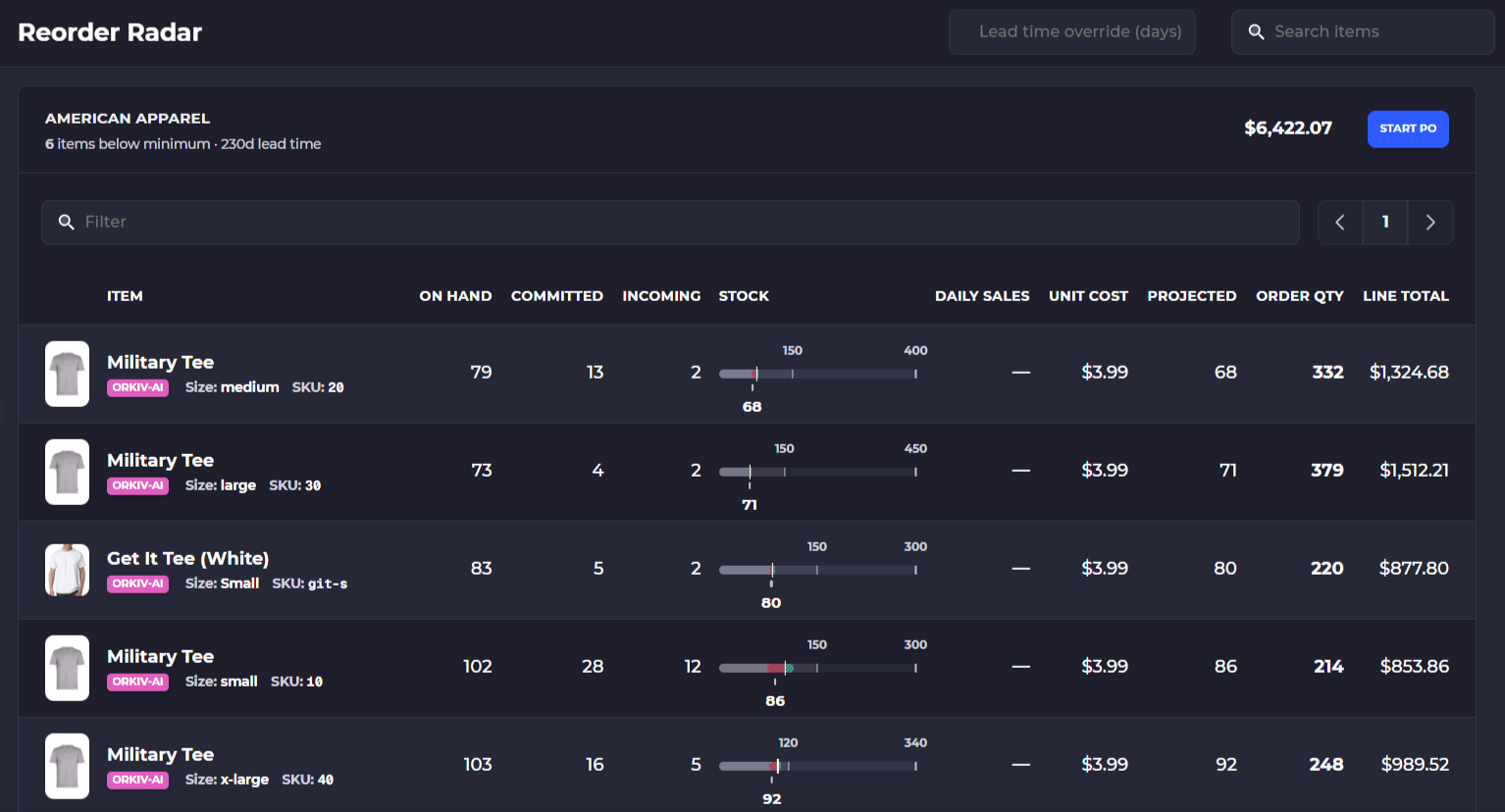Click the ORKIV-AI tag on Military Tee medium
Viewport: 1505px width, 812px height.
point(137,387)
